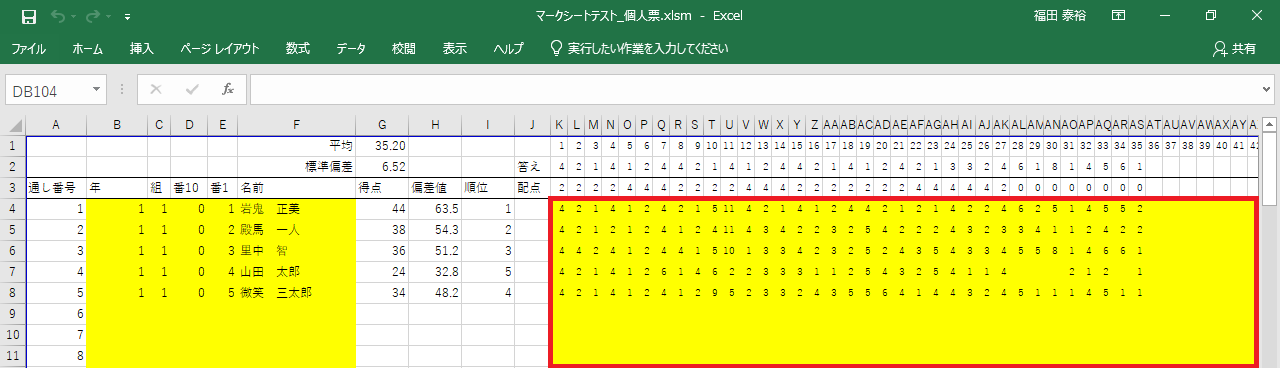Switch to the 表示 tab
Viewport: 1280px width, 368px height.
click(x=455, y=48)
